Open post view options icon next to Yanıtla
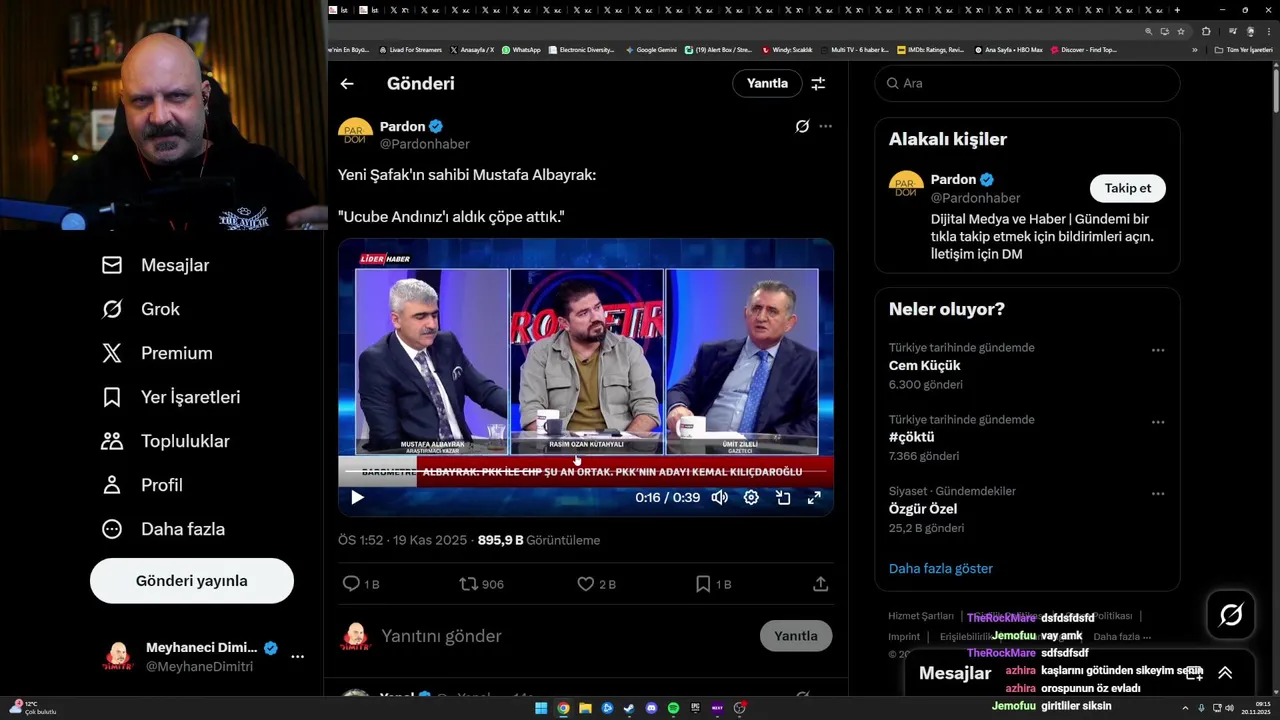Screen dimensions: 1280x720 [818, 84]
